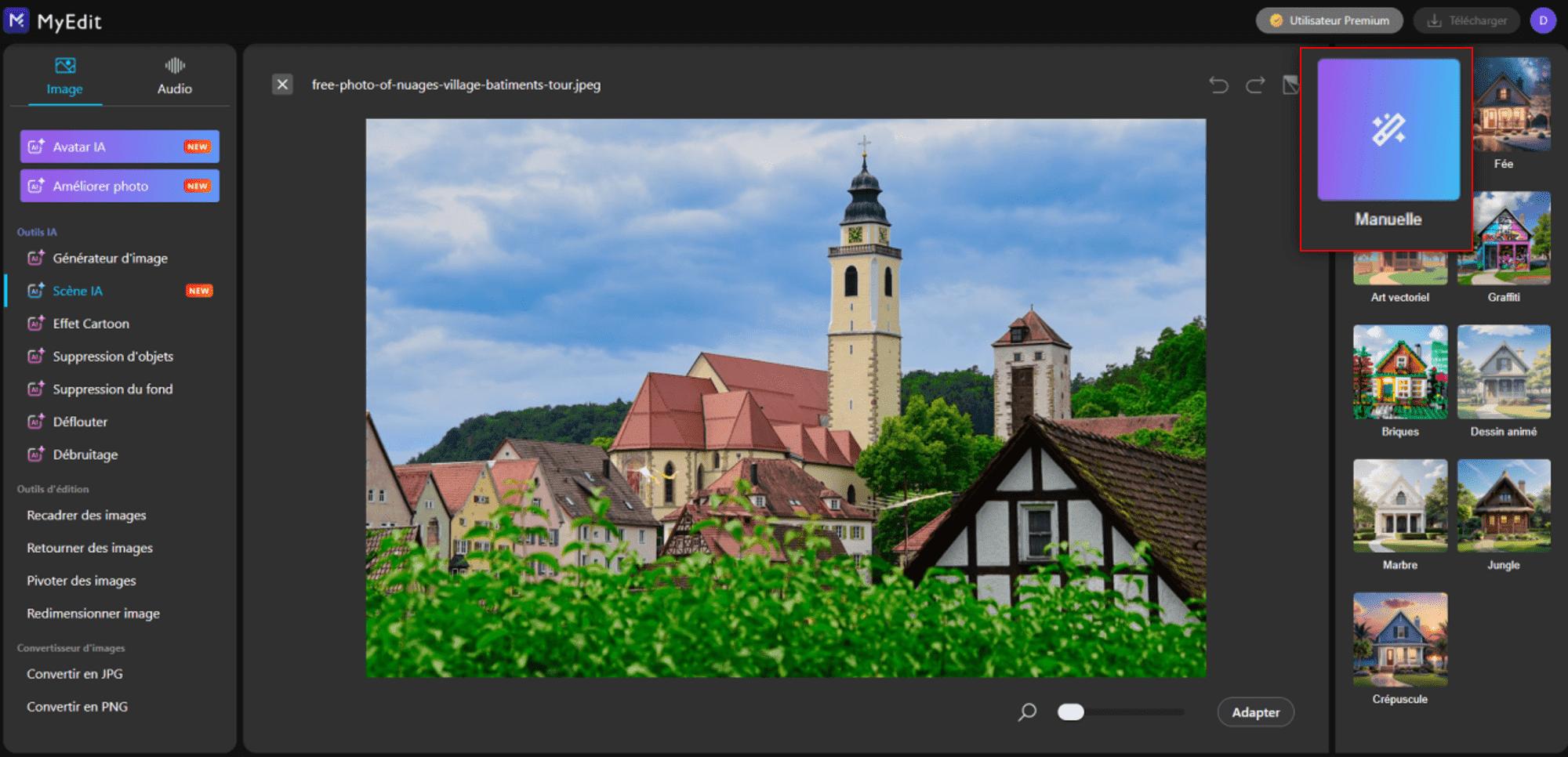Switch to the Image tab

point(64,77)
